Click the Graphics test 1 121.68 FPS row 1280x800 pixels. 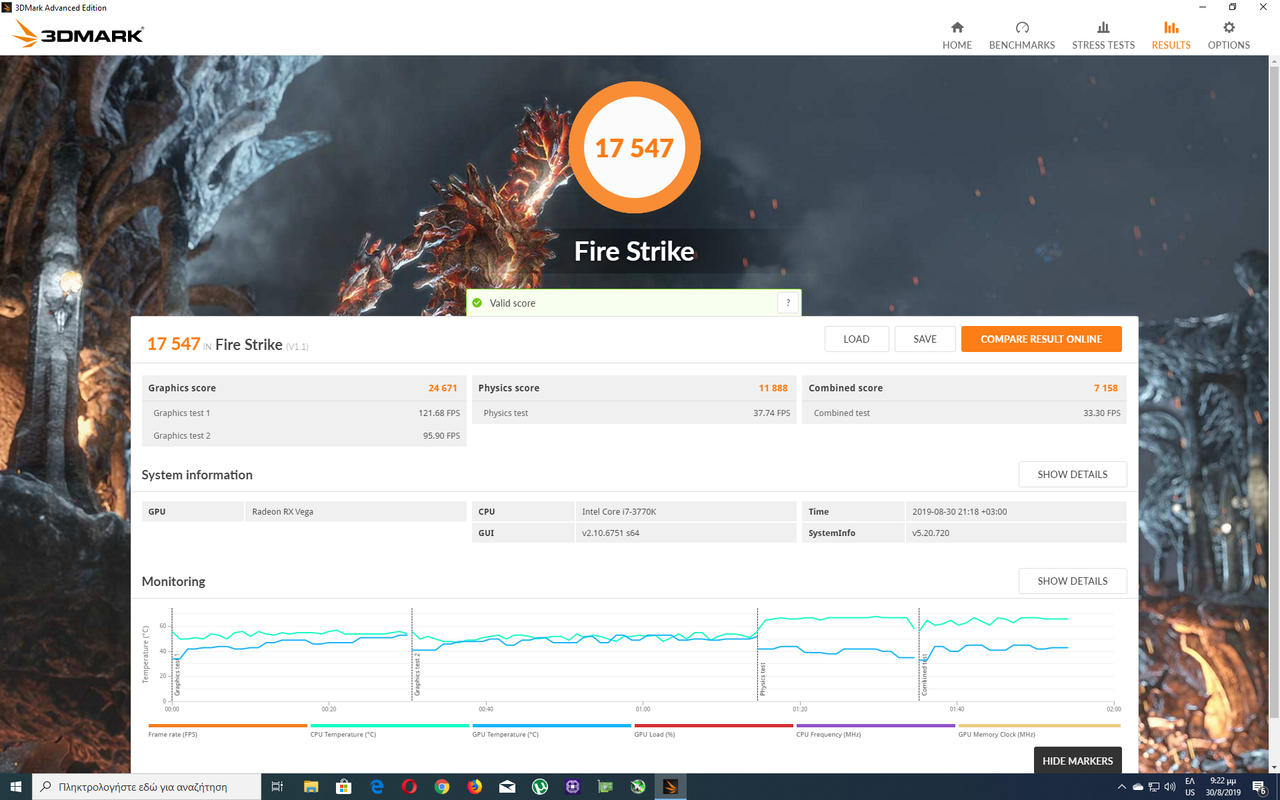click(x=304, y=413)
